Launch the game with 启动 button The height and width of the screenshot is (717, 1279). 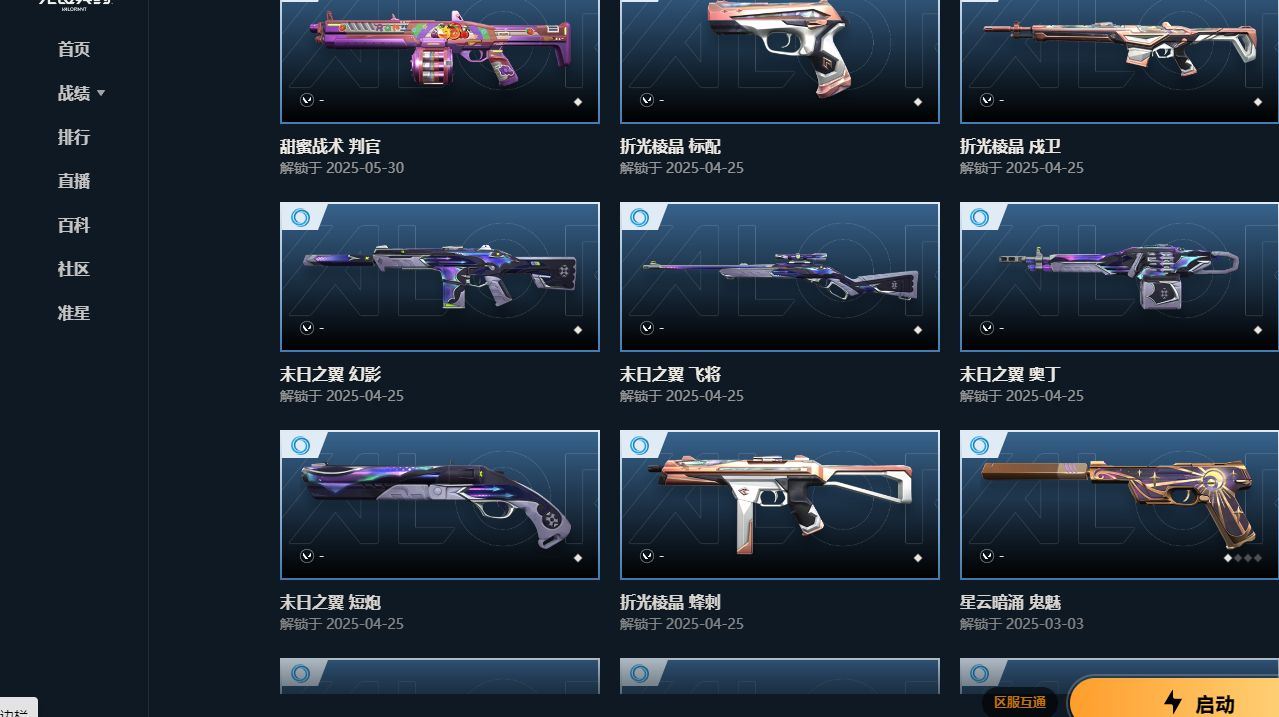(1174, 699)
